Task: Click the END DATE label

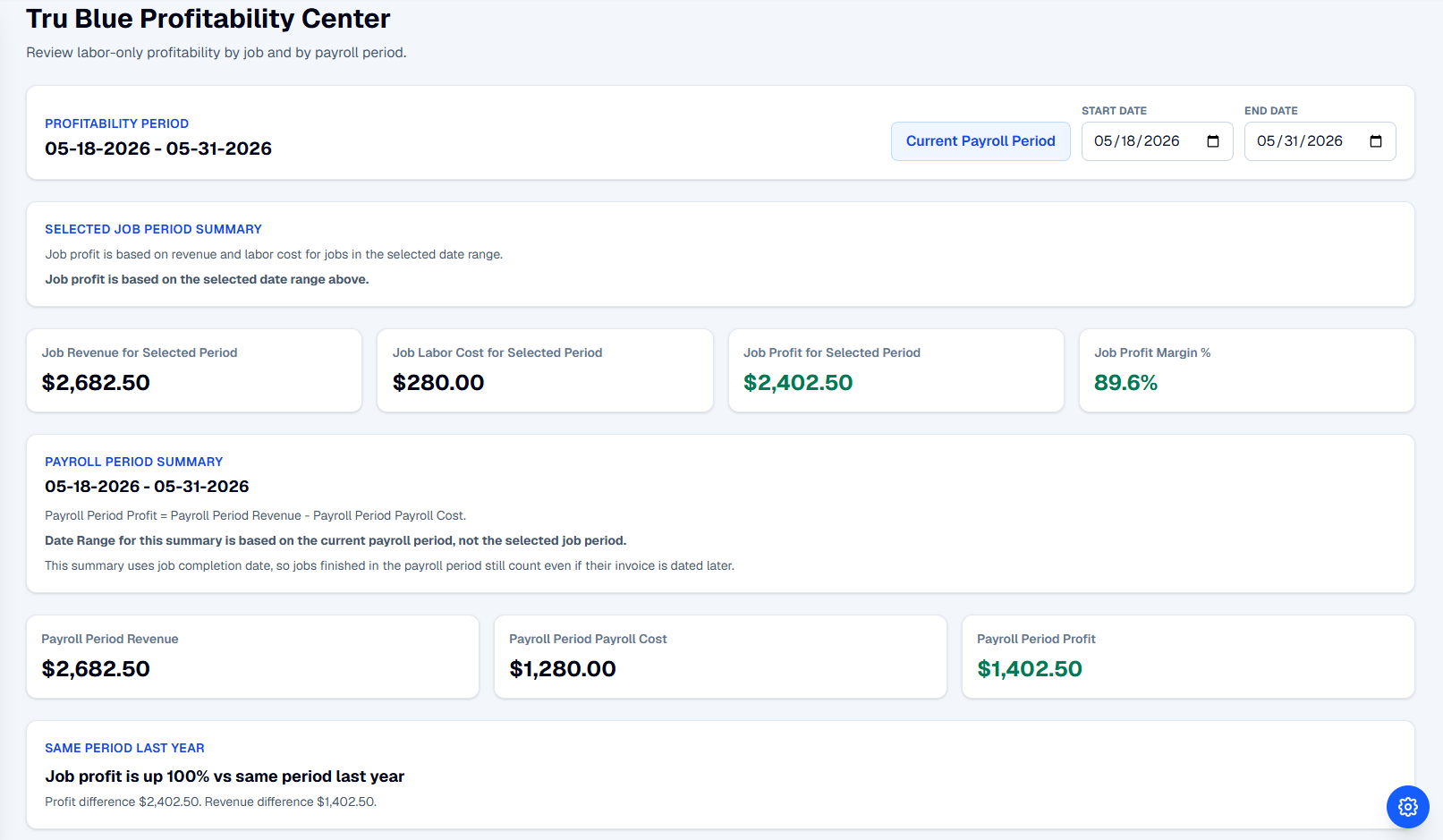Action: coord(1271,111)
